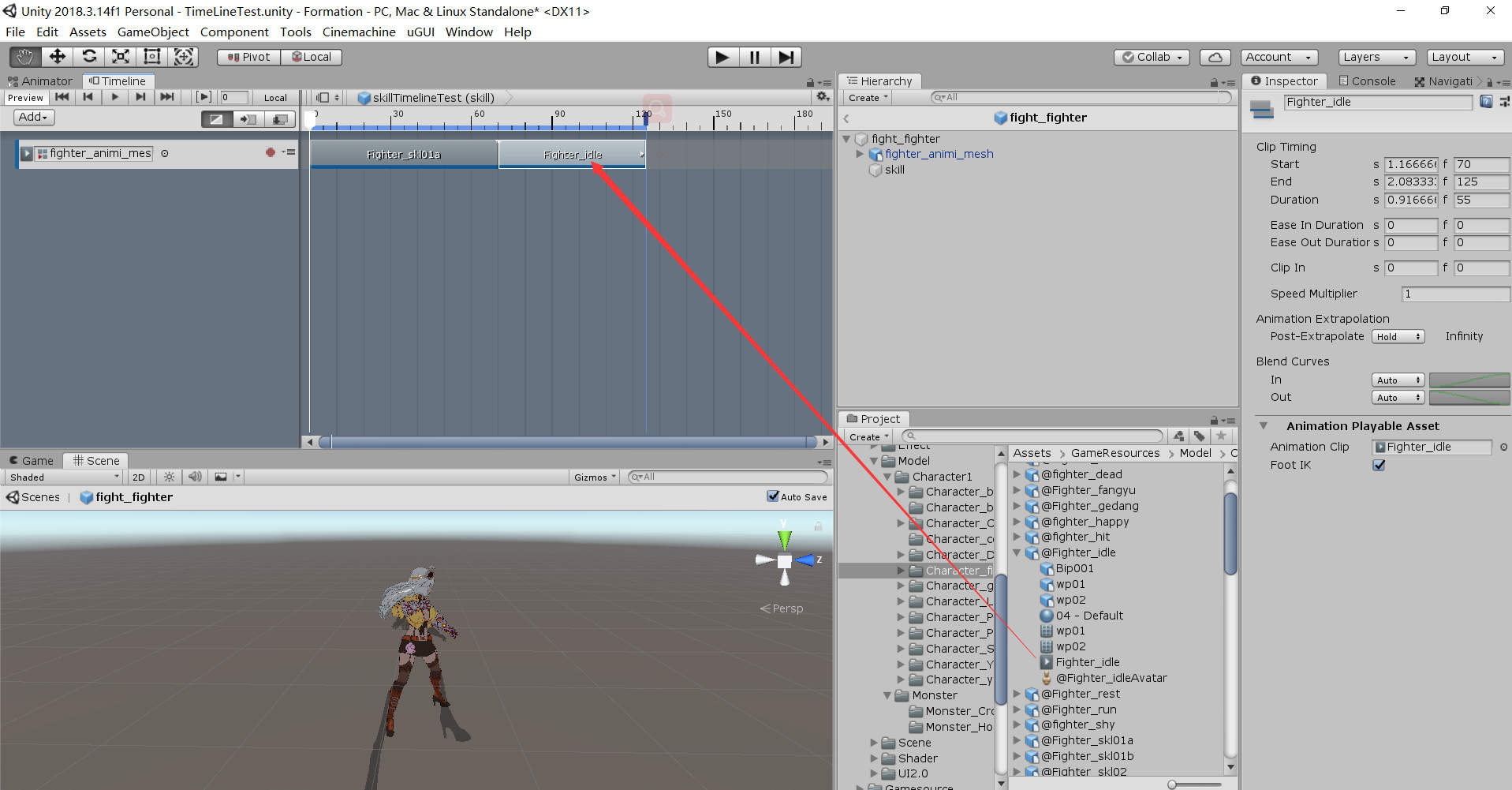Select the combined Transform tool
This screenshot has height=790, width=1512.
(183, 57)
